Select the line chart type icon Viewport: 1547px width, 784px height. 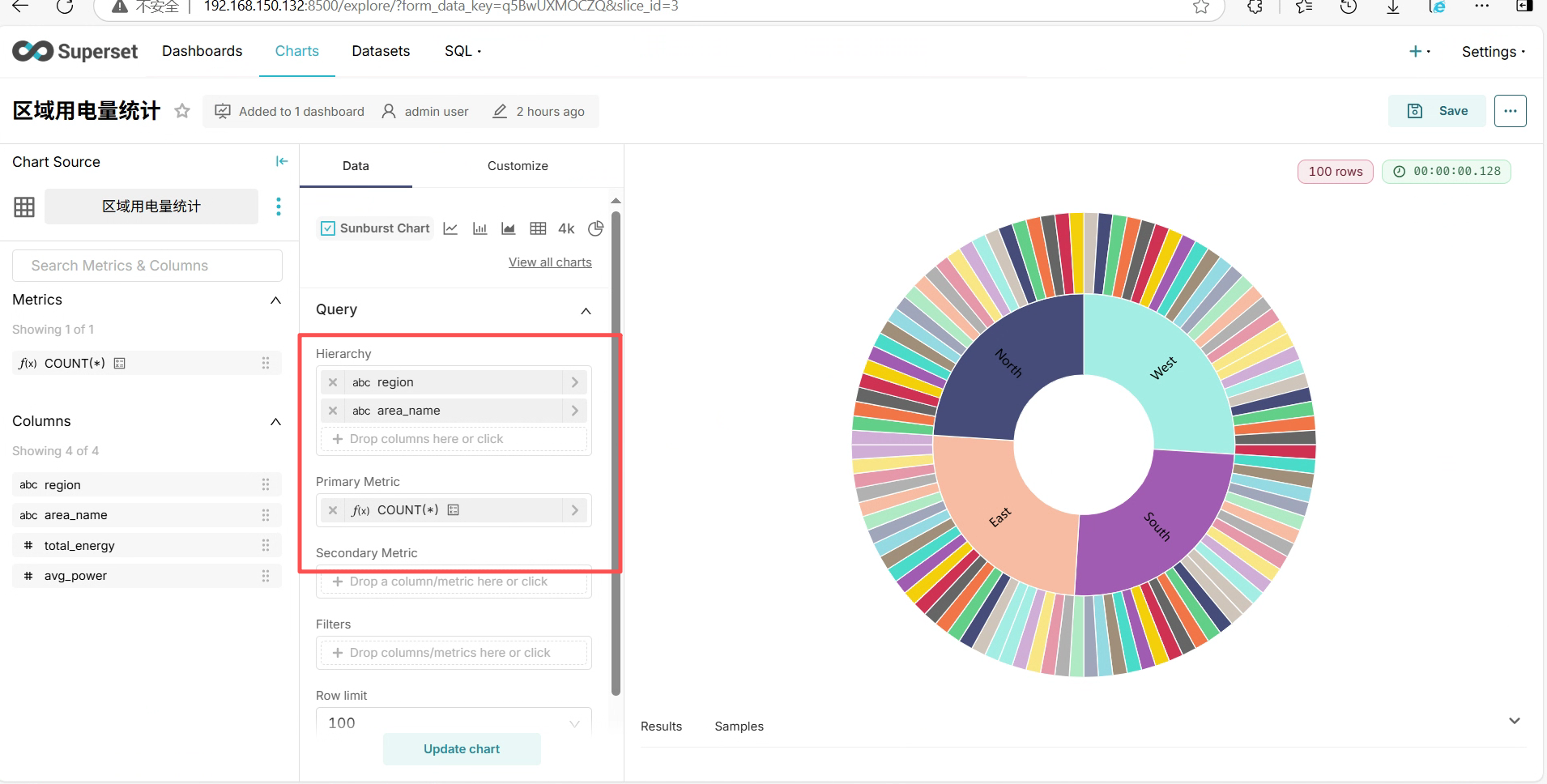click(x=450, y=228)
